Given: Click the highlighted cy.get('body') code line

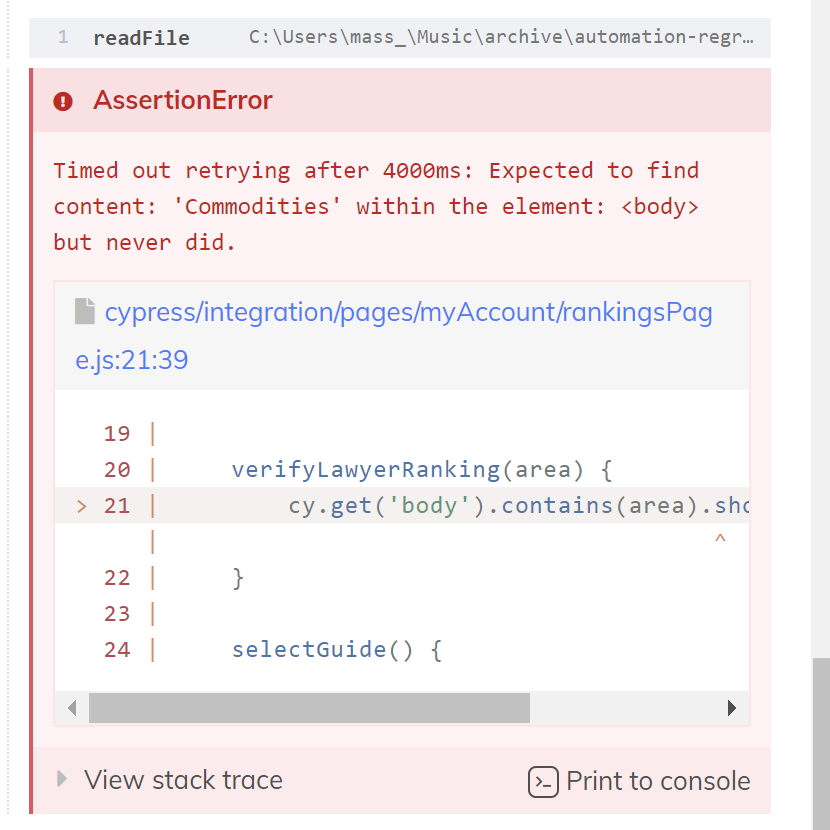Looking at the screenshot, I should (x=500, y=506).
